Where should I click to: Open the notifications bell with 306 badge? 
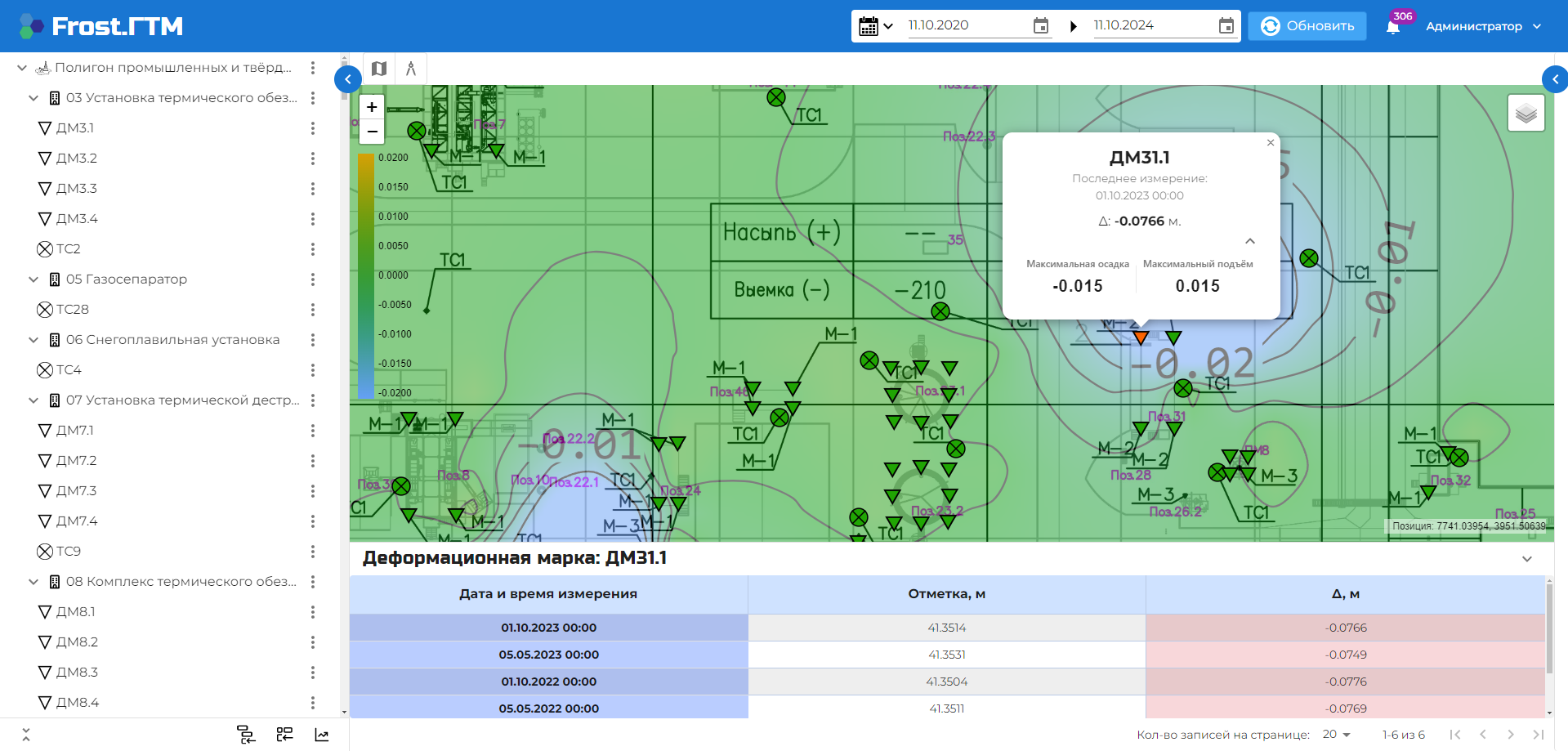click(x=1393, y=27)
